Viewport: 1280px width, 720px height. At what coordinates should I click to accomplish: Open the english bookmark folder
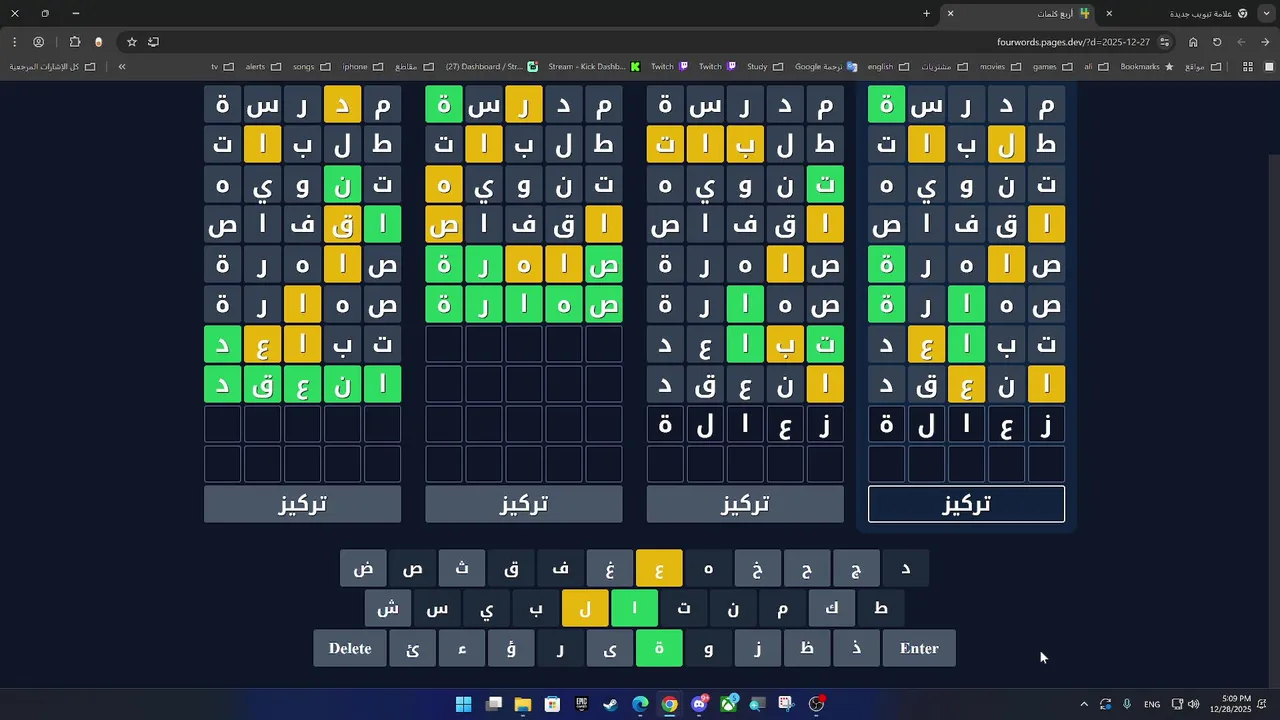tap(887, 67)
